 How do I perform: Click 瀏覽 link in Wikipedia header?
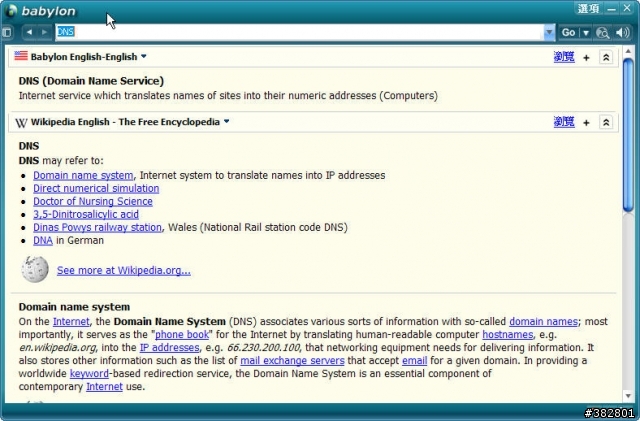[564, 122]
